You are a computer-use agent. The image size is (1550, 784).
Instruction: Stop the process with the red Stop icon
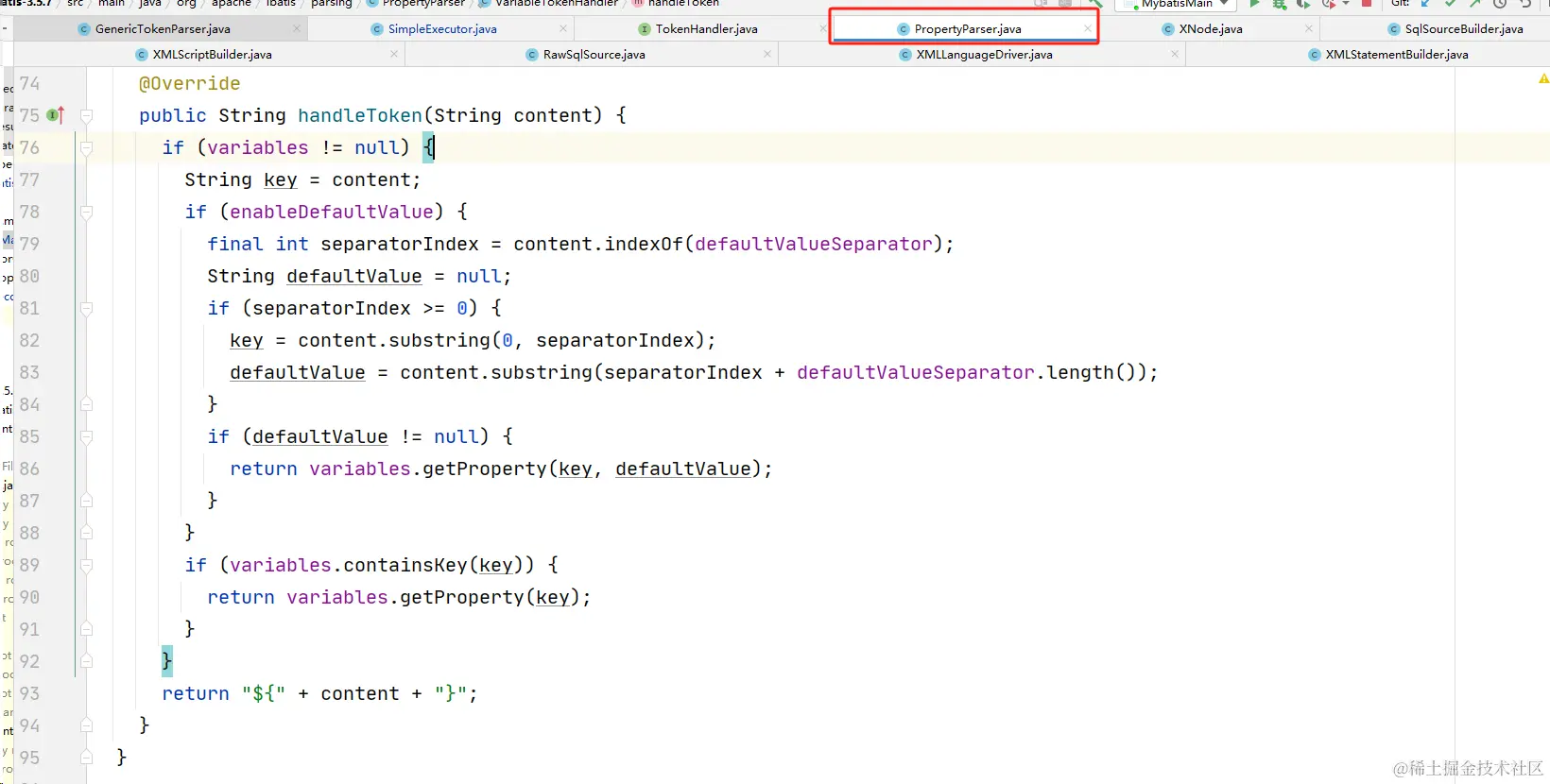pyautogui.click(x=1366, y=4)
